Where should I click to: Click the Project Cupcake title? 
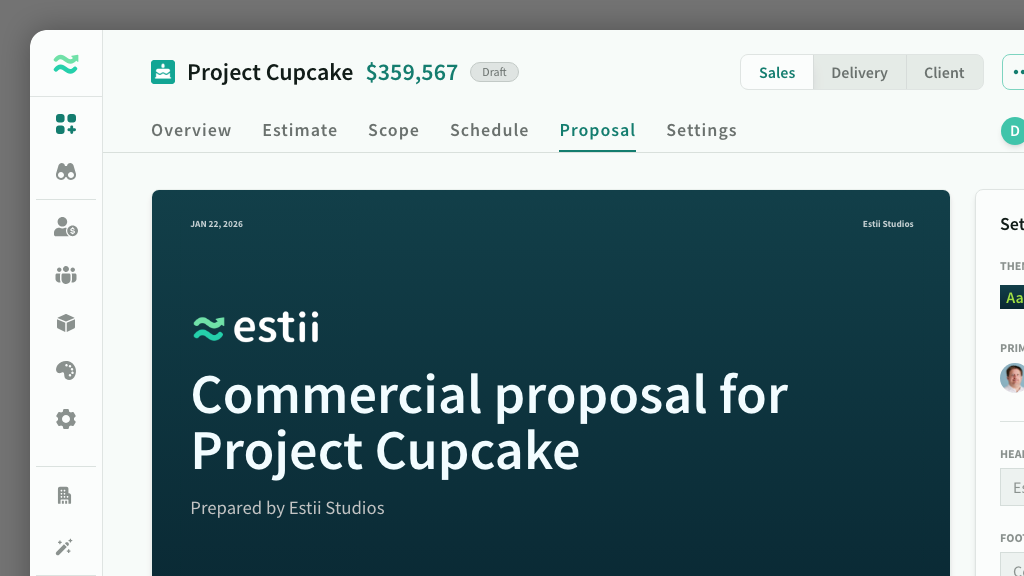coord(270,72)
